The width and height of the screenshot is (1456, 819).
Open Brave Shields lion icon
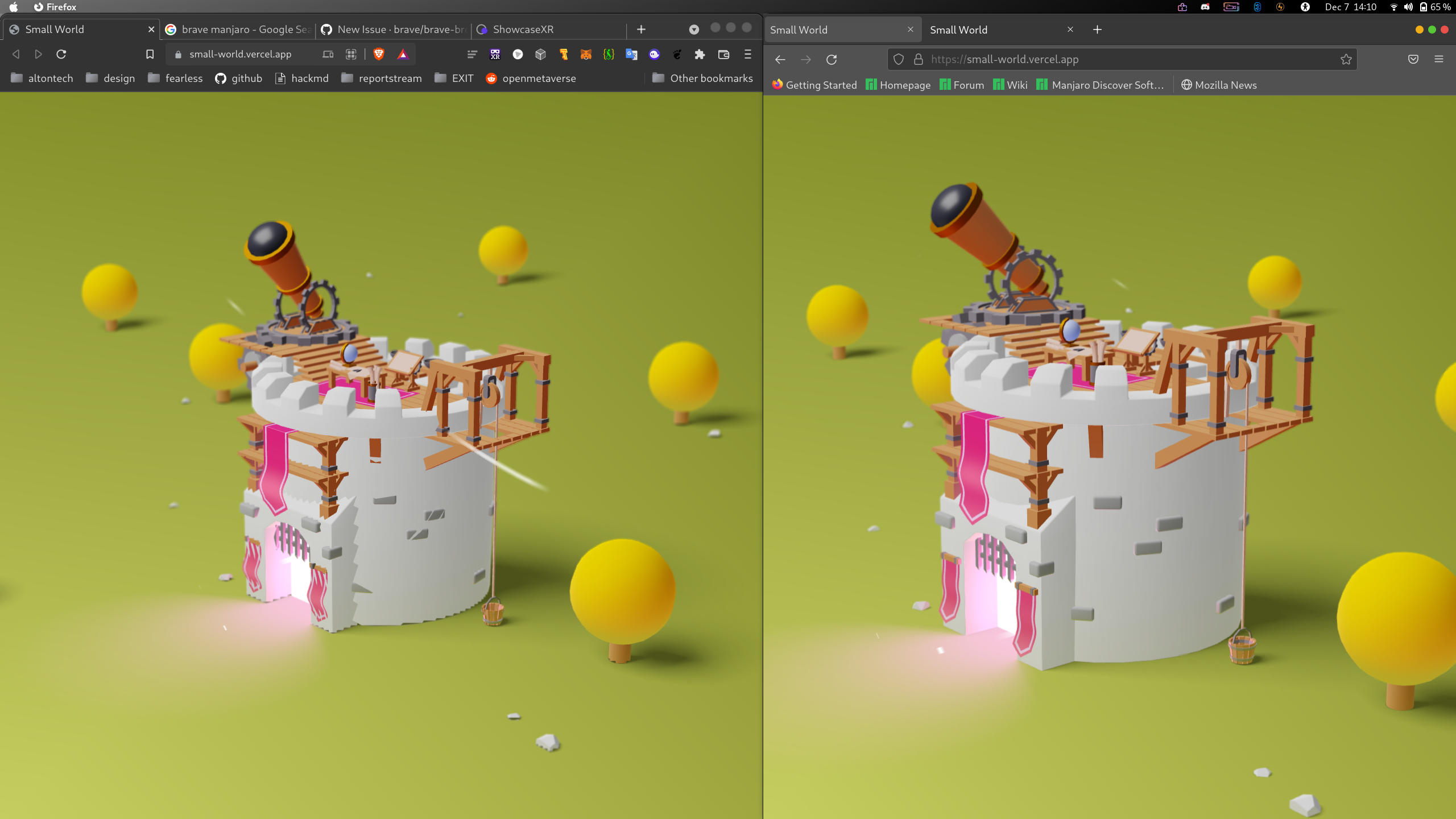[379, 54]
